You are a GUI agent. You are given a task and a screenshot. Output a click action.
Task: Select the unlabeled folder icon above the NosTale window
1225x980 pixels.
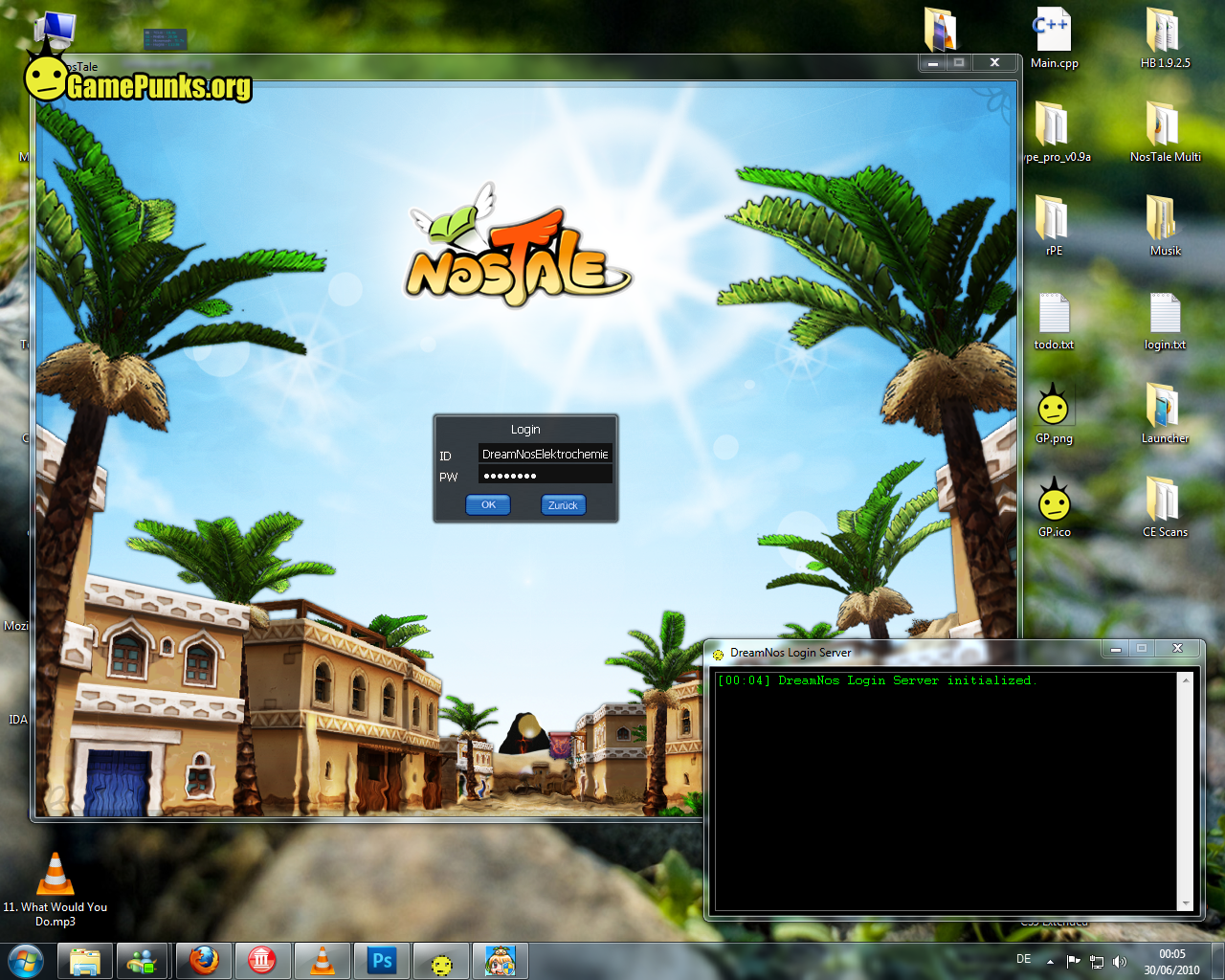[940, 29]
